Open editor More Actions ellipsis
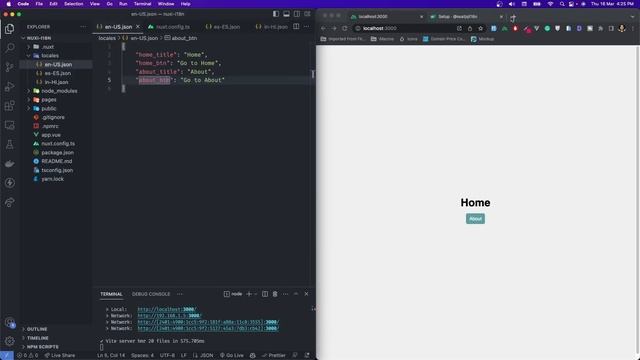Viewport: 640px width, 360px height. tap(307, 27)
